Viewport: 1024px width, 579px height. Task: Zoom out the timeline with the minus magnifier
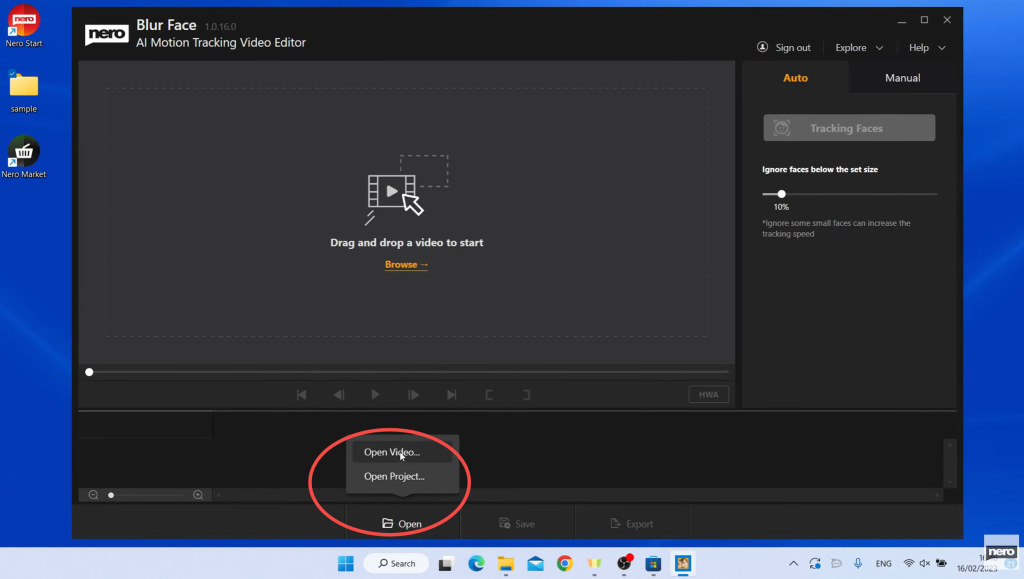[93, 495]
